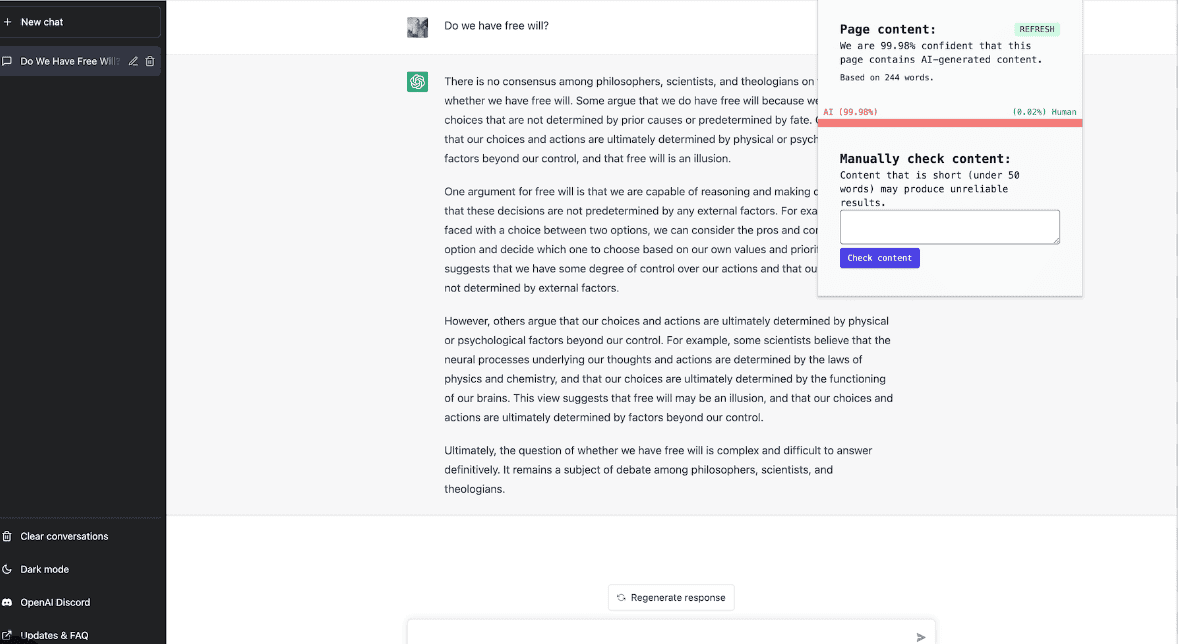Click the ChatGPT logo avatar icon
The height and width of the screenshot is (644, 1178).
click(418, 81)
